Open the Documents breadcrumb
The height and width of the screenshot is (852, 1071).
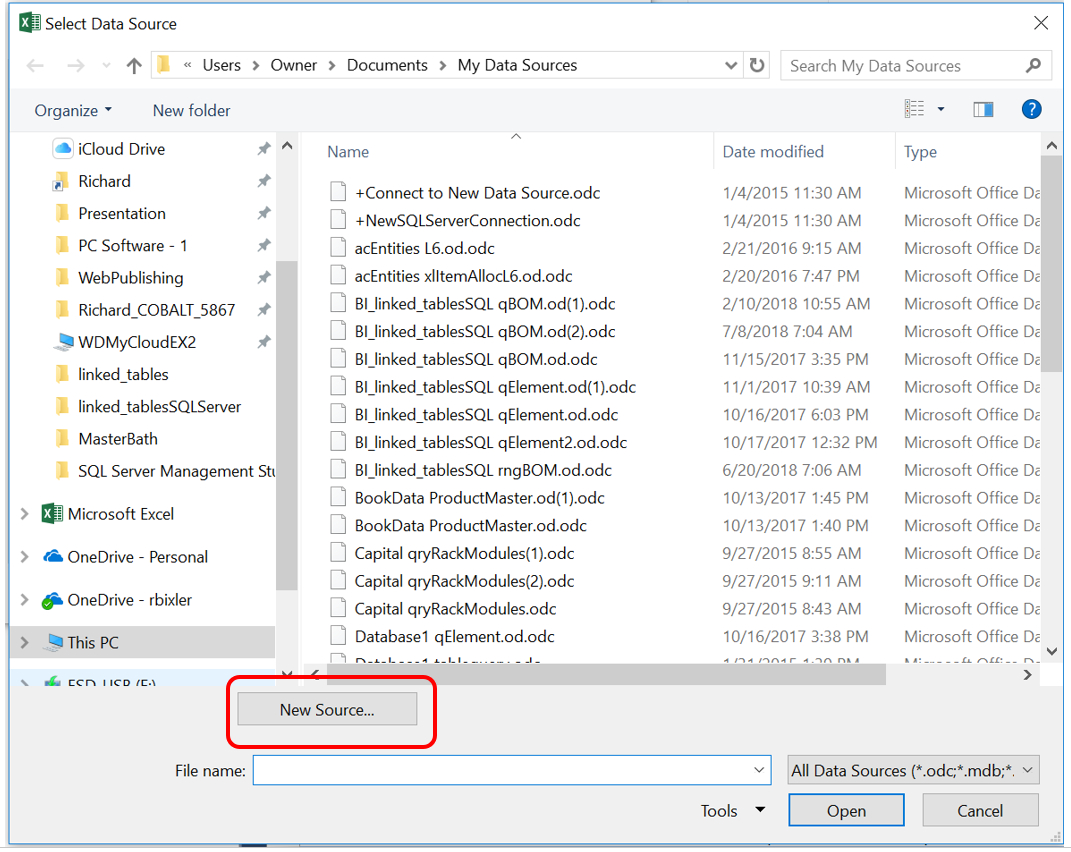click(387, 65)
